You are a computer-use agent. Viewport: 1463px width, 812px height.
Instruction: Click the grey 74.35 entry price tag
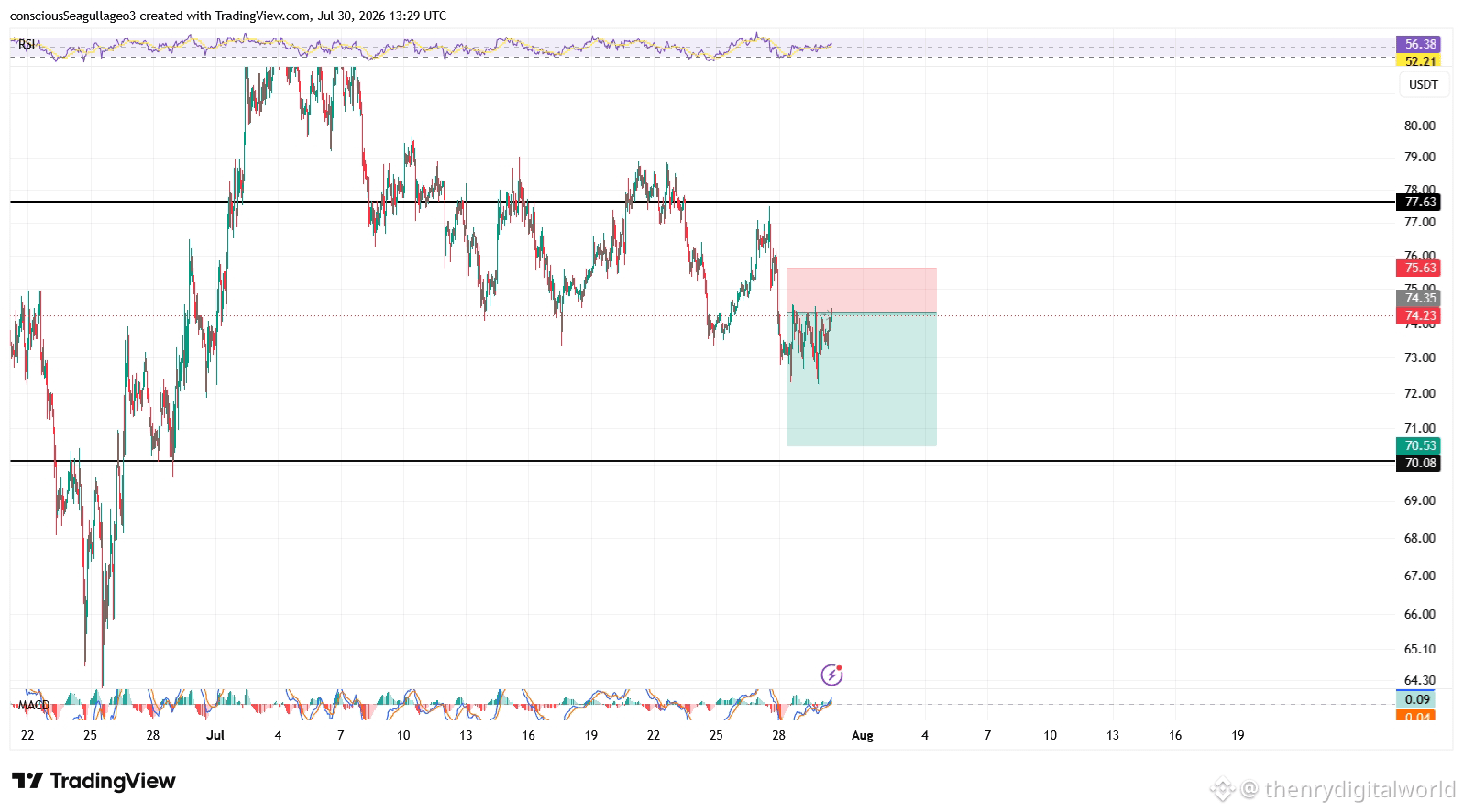[1420, 298]
